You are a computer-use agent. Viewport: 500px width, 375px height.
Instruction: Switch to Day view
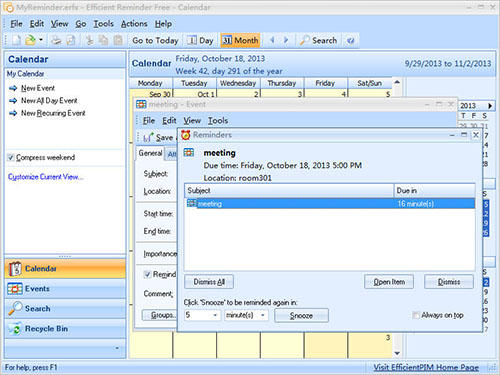(200, 40)
